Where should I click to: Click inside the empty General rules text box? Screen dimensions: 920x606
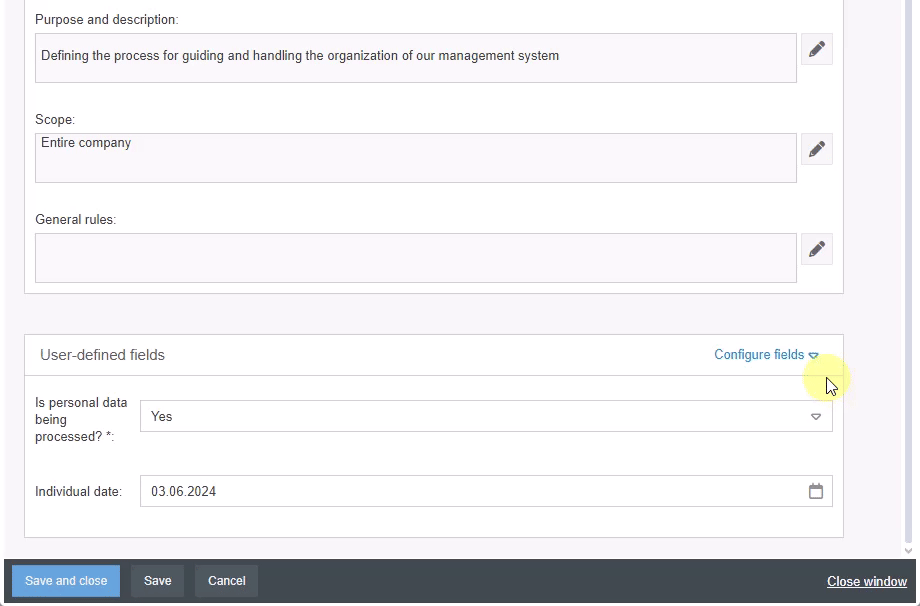[x=416, y=258]
